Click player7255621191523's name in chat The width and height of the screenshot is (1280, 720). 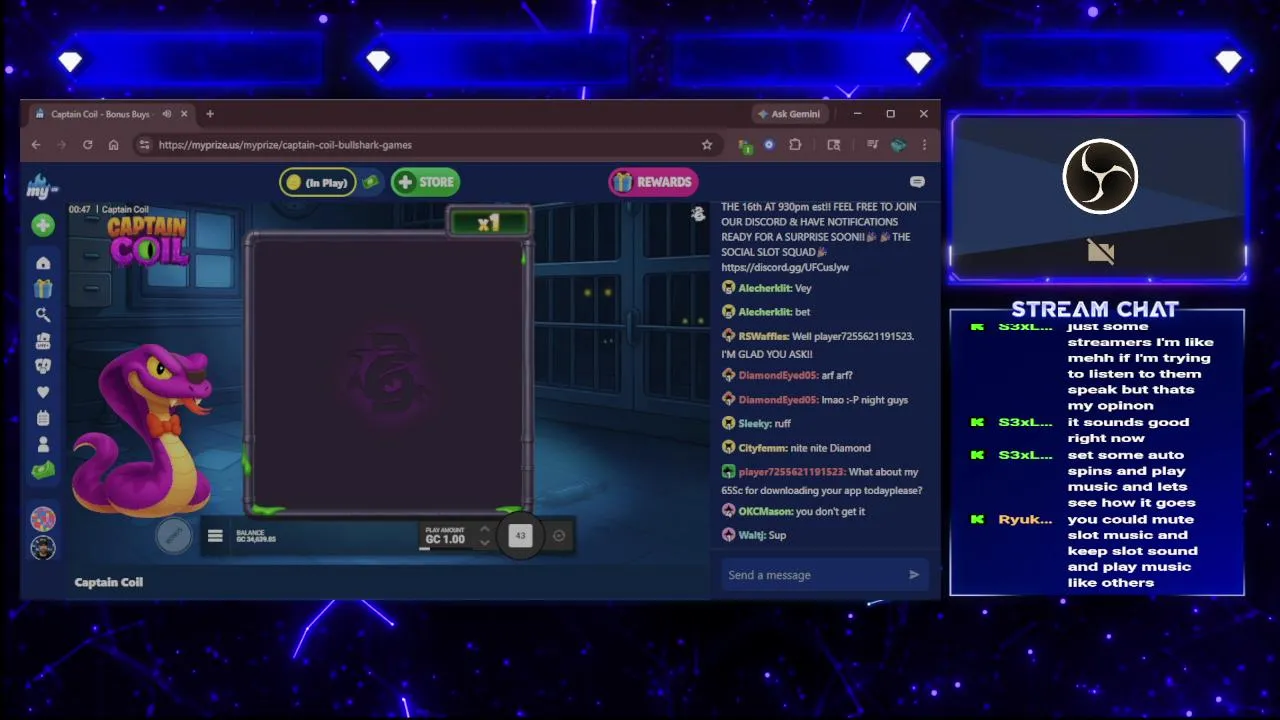[x=792, y=472]
